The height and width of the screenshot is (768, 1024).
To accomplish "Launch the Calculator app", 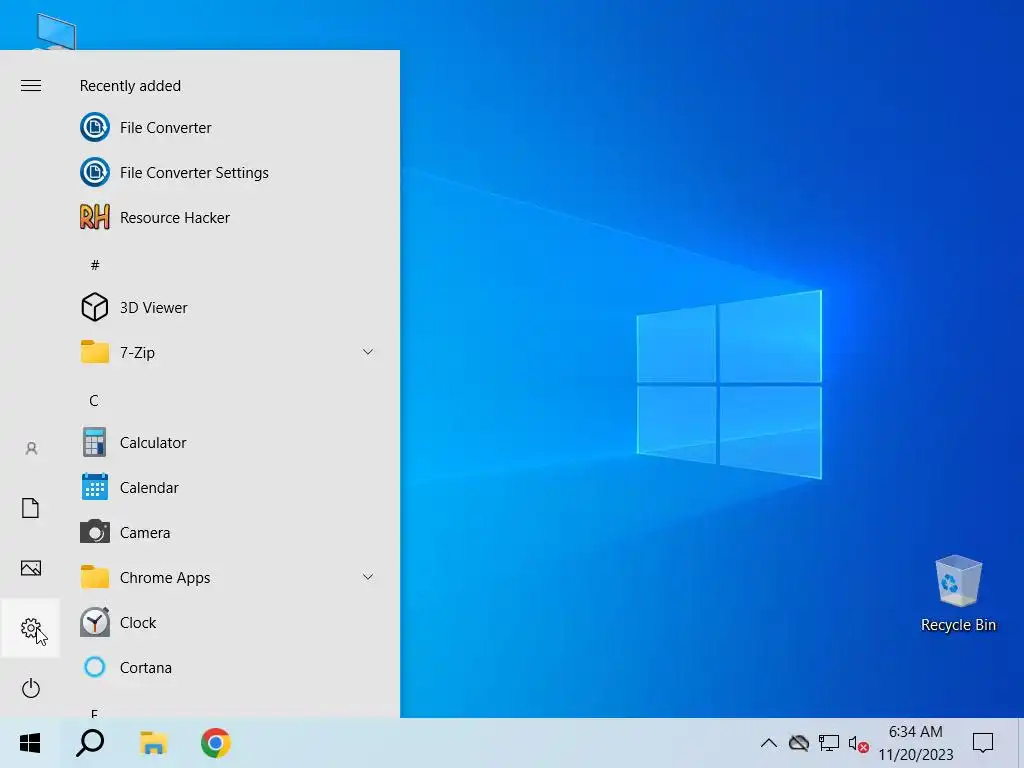I will (227, 443).
